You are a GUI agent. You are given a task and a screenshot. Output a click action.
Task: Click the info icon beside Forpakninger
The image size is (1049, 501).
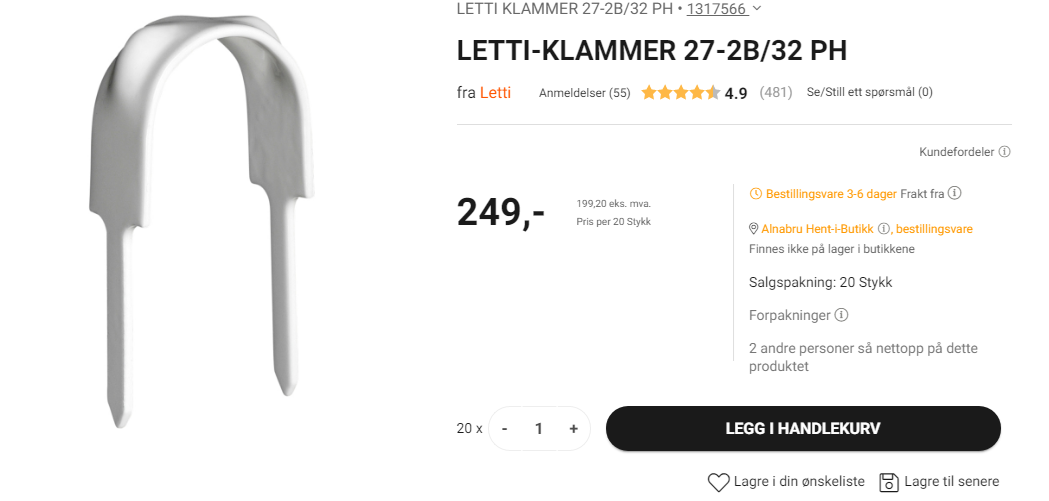click(x=842, y=314)
